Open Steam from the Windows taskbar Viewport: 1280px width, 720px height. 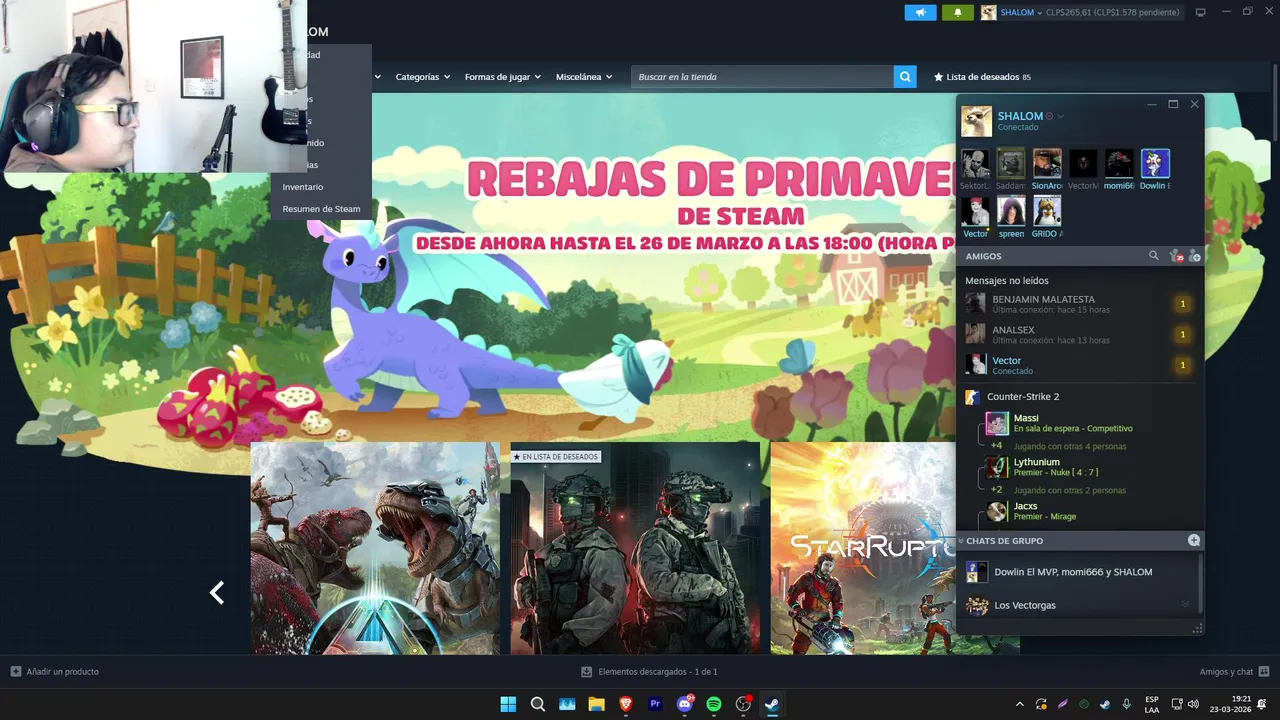[x=771, y=704]
